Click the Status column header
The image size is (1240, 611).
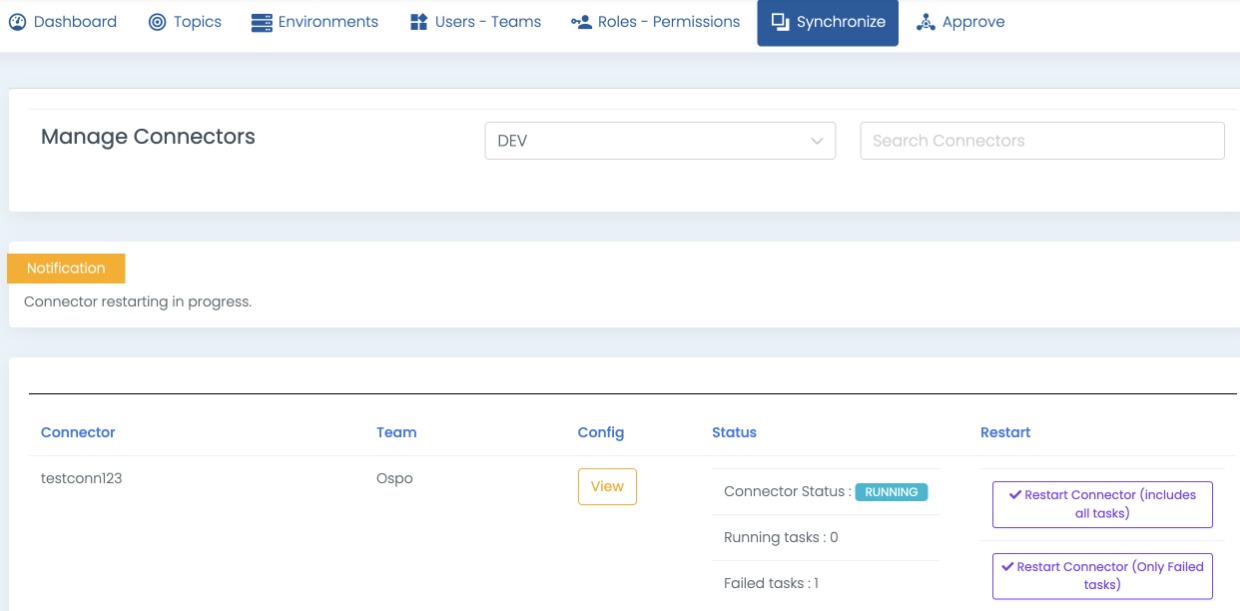(734, 433)
